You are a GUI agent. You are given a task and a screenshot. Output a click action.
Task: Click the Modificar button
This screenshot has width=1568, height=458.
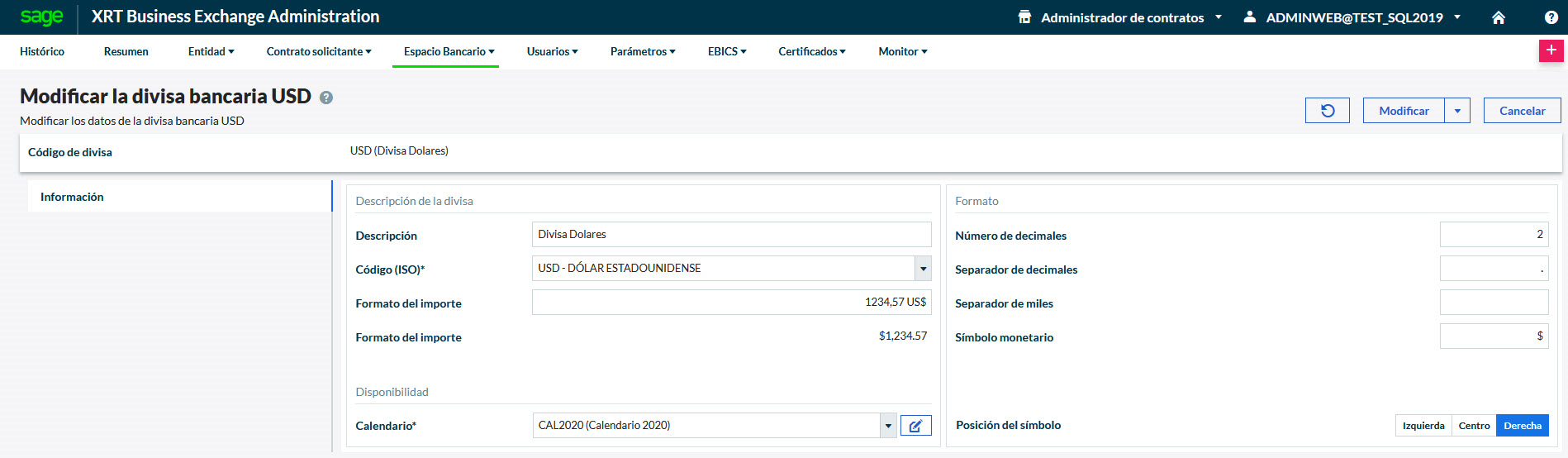1404,111
